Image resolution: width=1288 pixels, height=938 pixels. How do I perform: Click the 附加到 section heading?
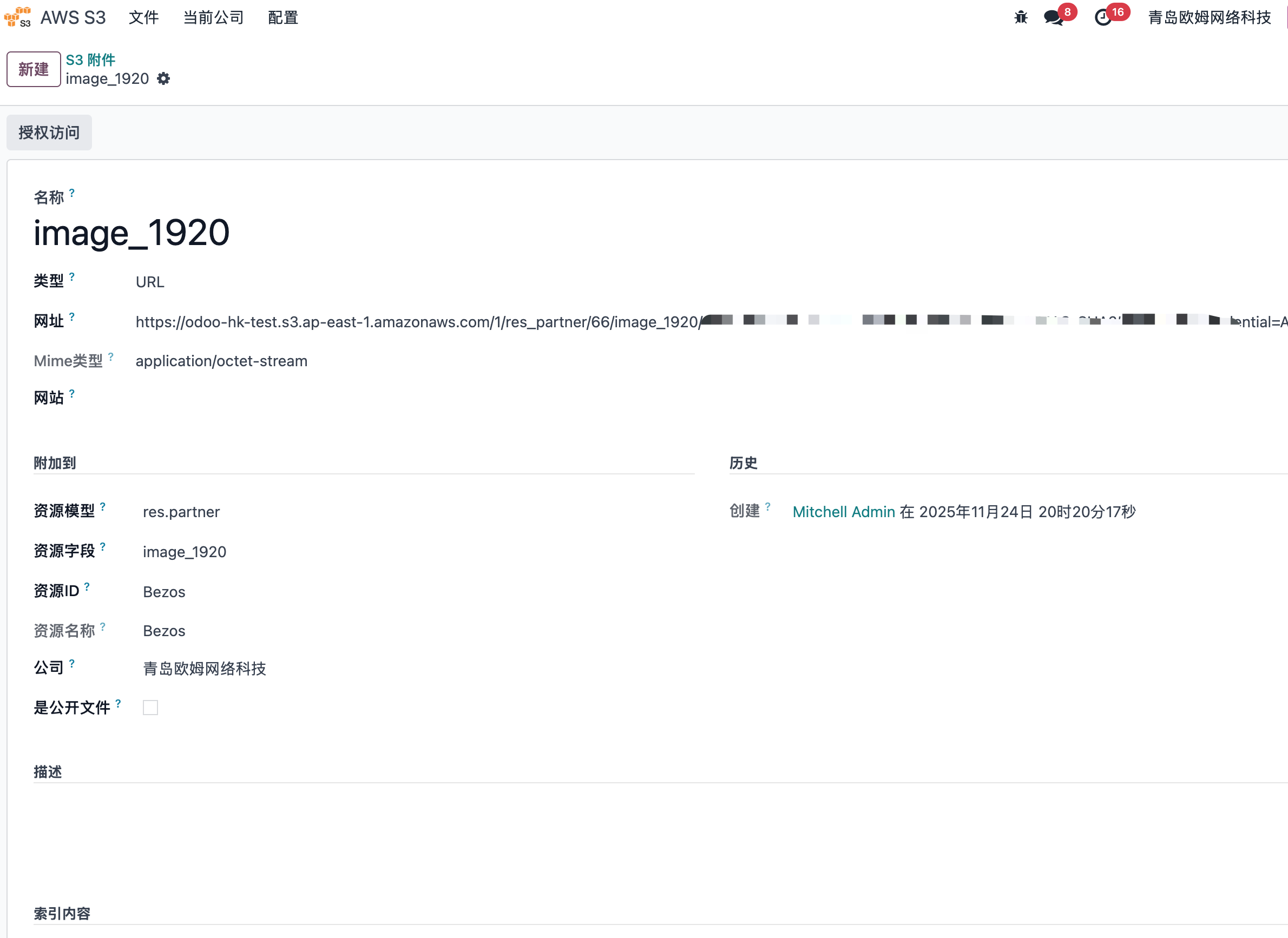55,463
